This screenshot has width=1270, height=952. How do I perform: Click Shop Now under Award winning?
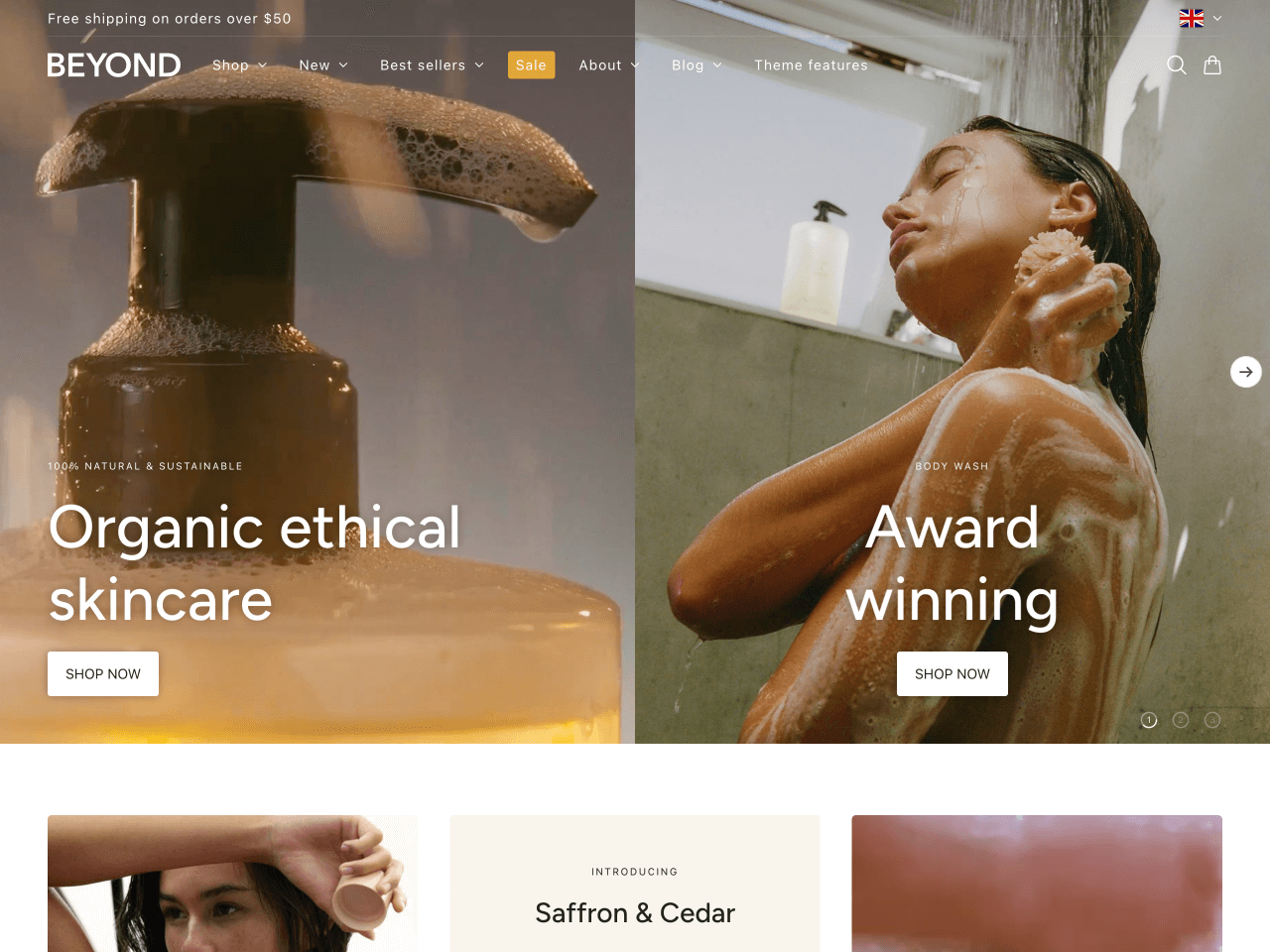click(x=952, y=673)
